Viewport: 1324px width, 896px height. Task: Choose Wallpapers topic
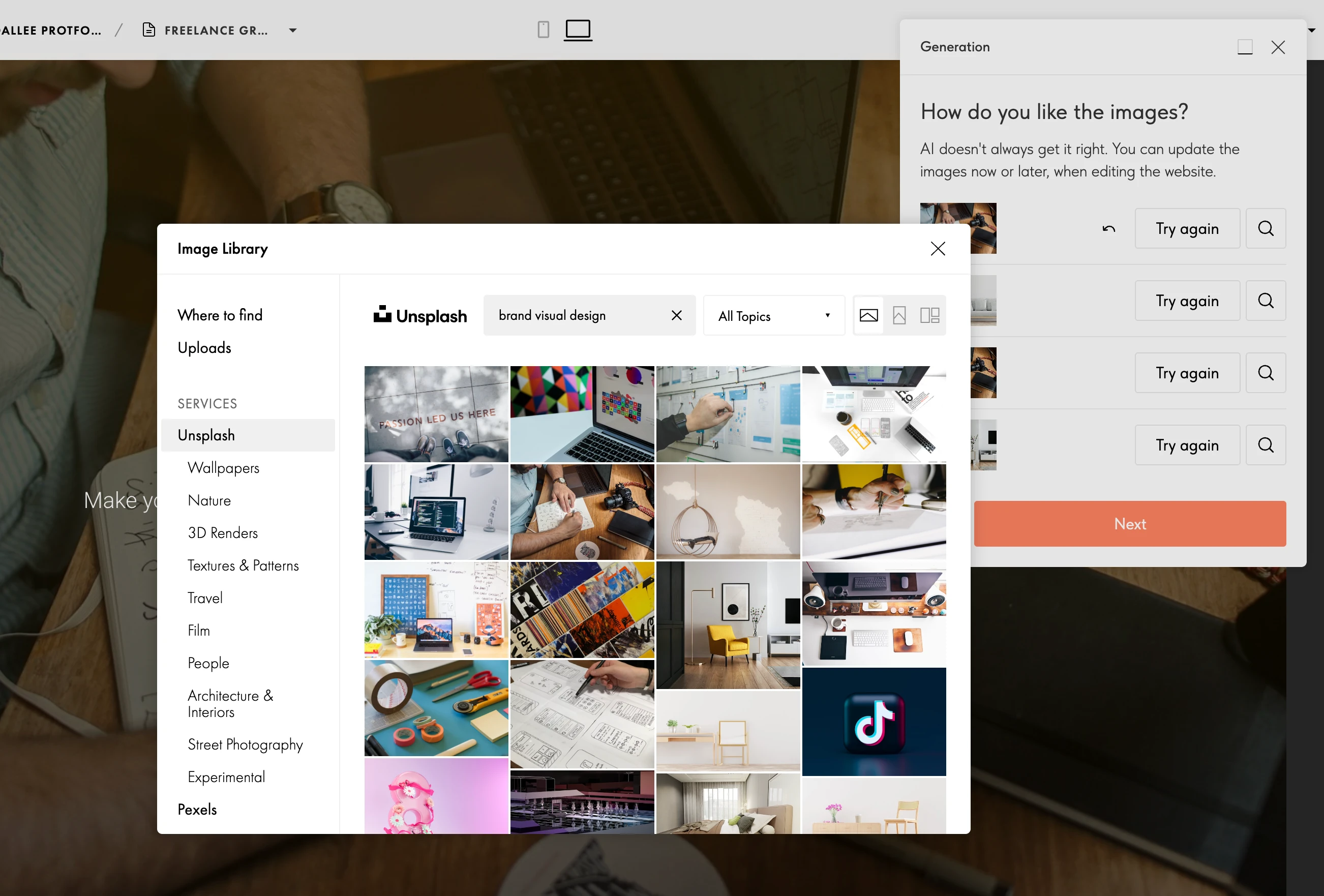coord(223,468)
